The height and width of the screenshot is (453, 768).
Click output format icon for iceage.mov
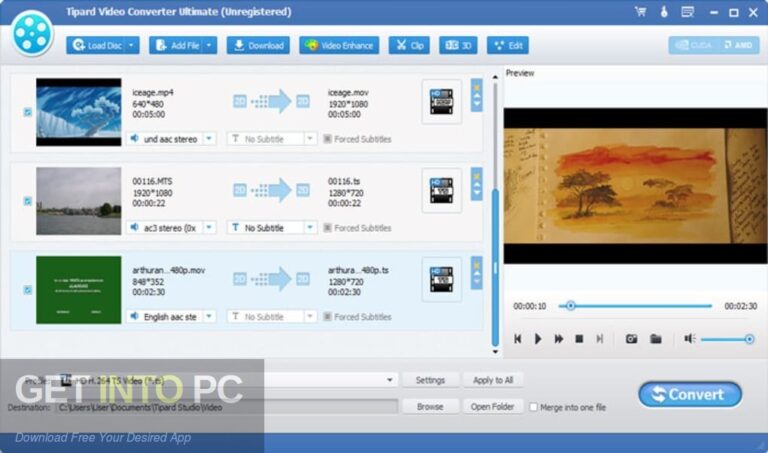tap(441, 102)
